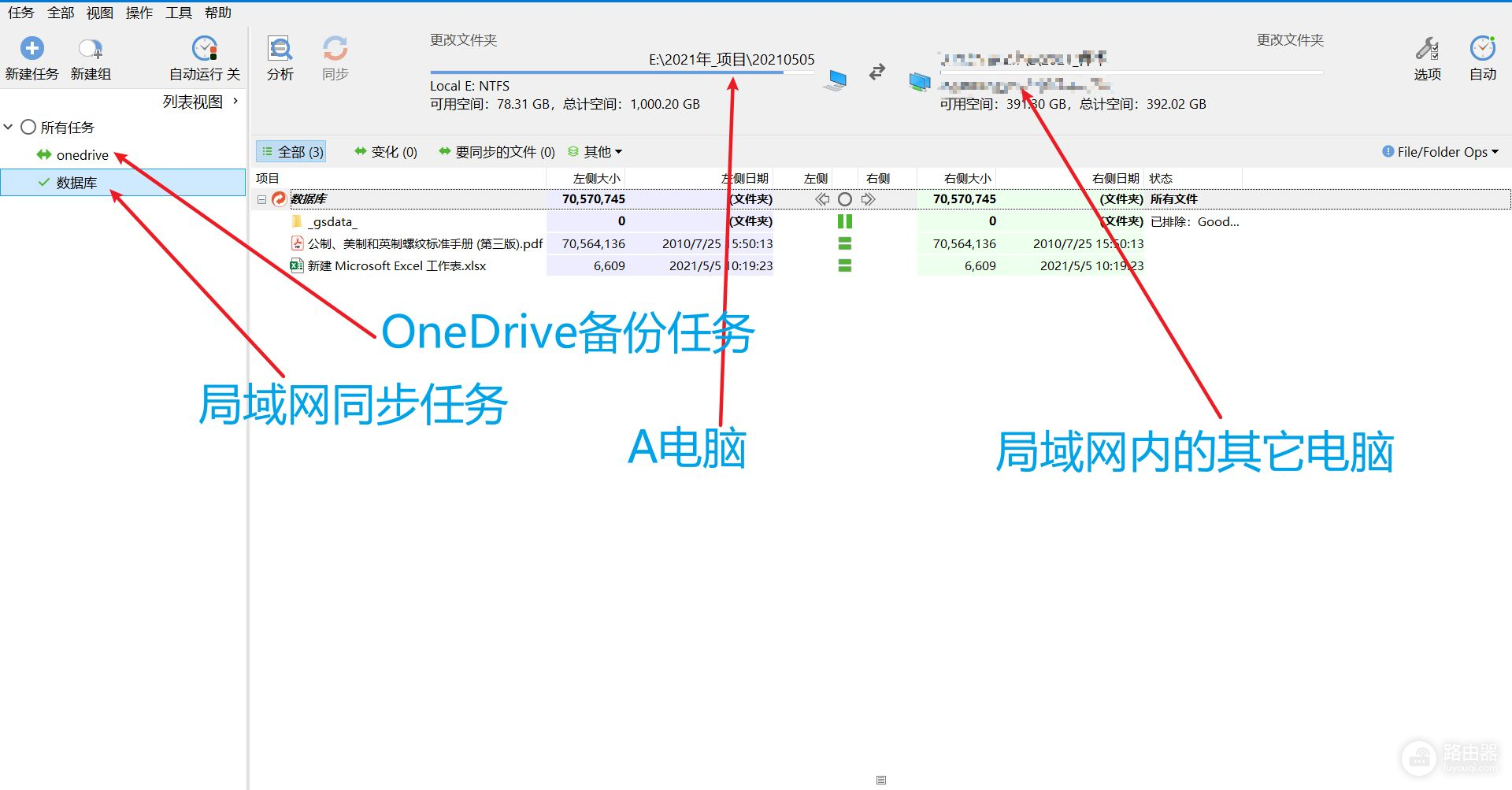Click the New Job plus icon
Image resolution: width=1512 pixels, height=790 pixels.
31,48
